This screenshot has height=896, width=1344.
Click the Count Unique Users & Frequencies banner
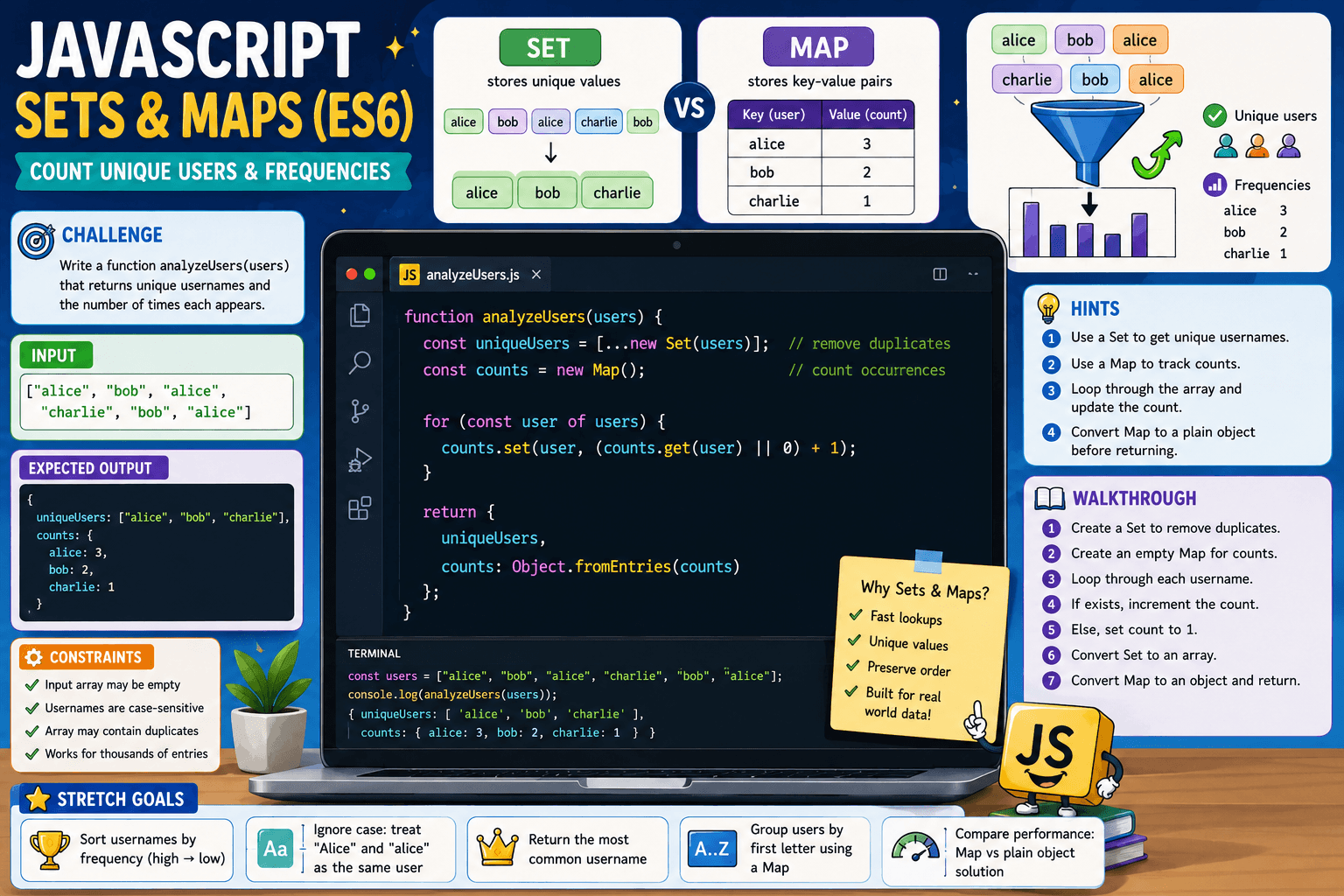coord(211,171)
